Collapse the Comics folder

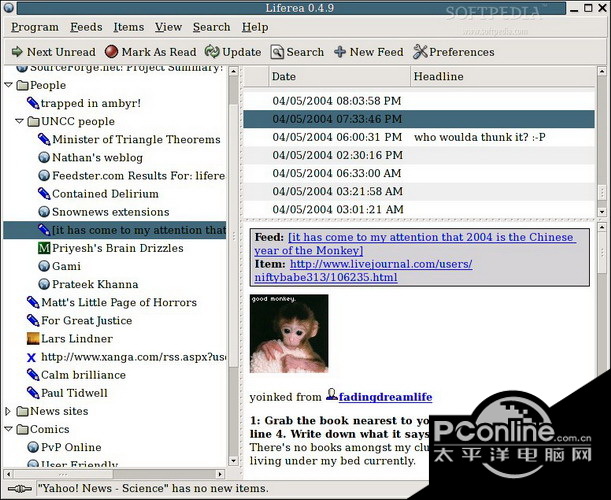point(9,429)
